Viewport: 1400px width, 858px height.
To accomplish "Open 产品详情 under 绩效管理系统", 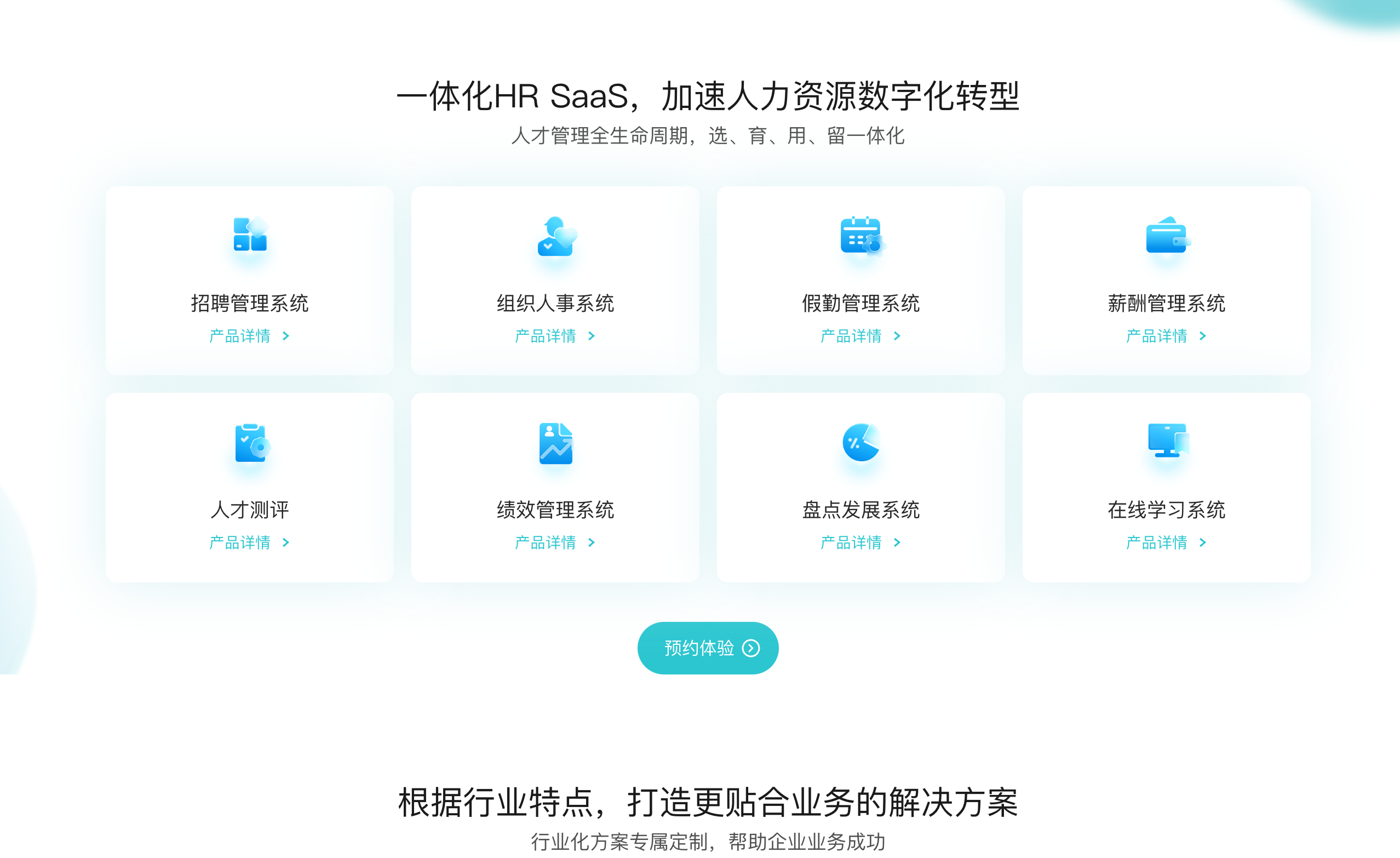I will (x=546, y=542).
